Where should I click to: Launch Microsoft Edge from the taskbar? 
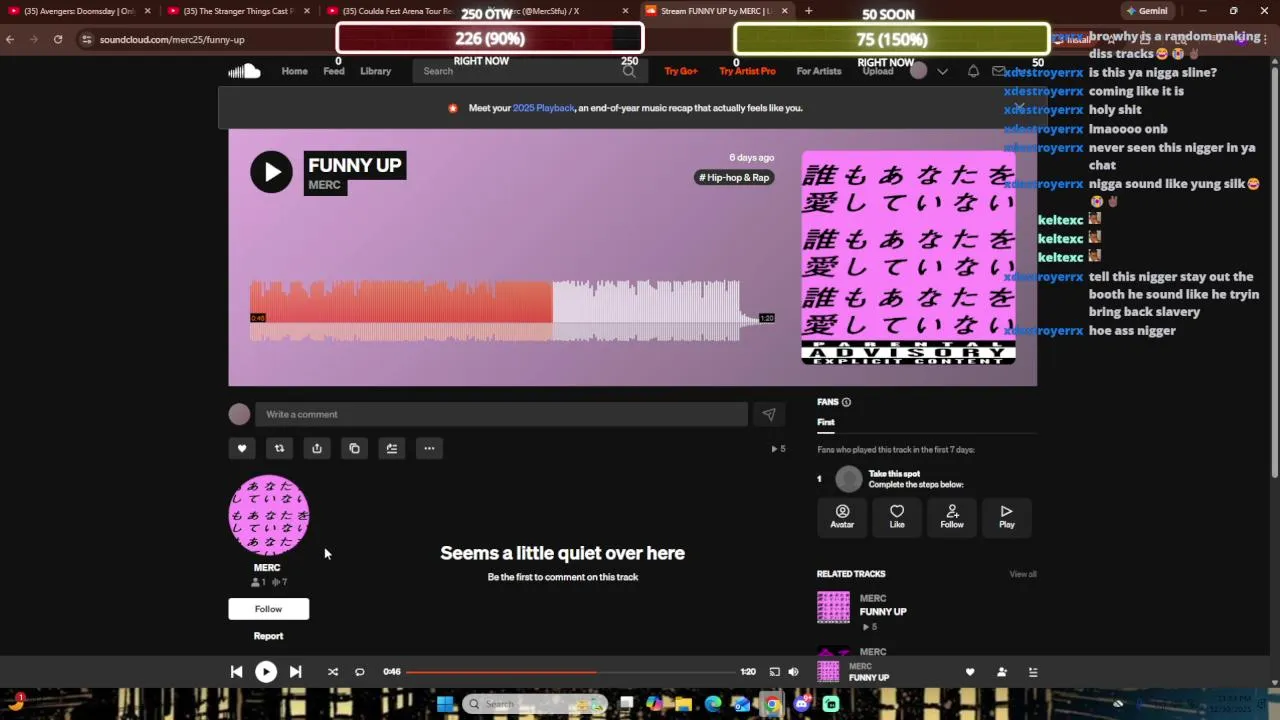713,704
